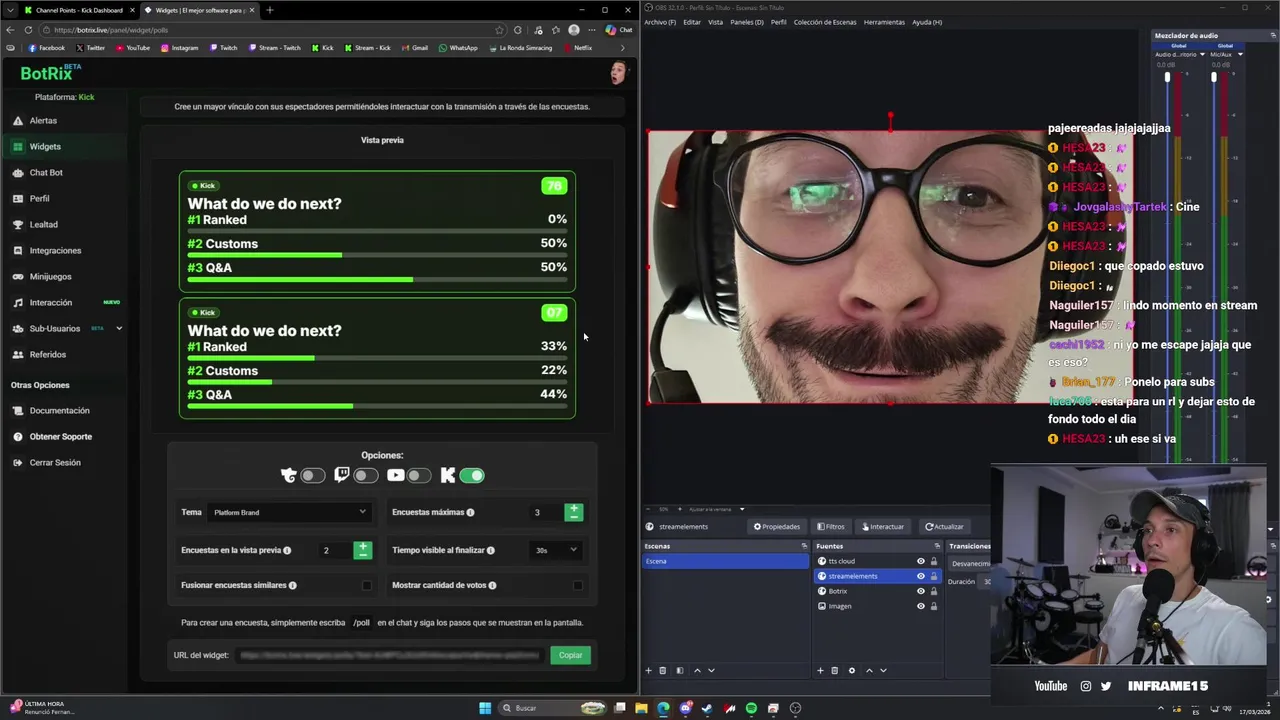Click the URL del widget field

point(390,655)
